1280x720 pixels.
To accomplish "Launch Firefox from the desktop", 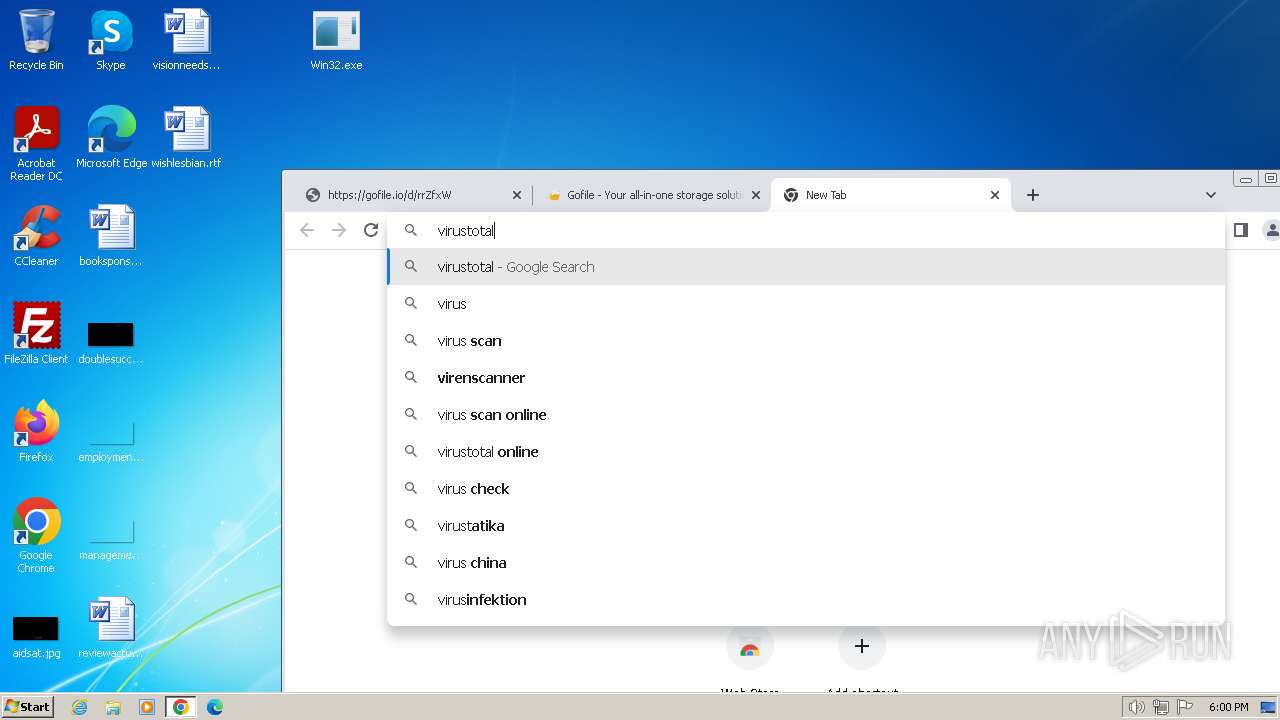I will tap(36, 432).
